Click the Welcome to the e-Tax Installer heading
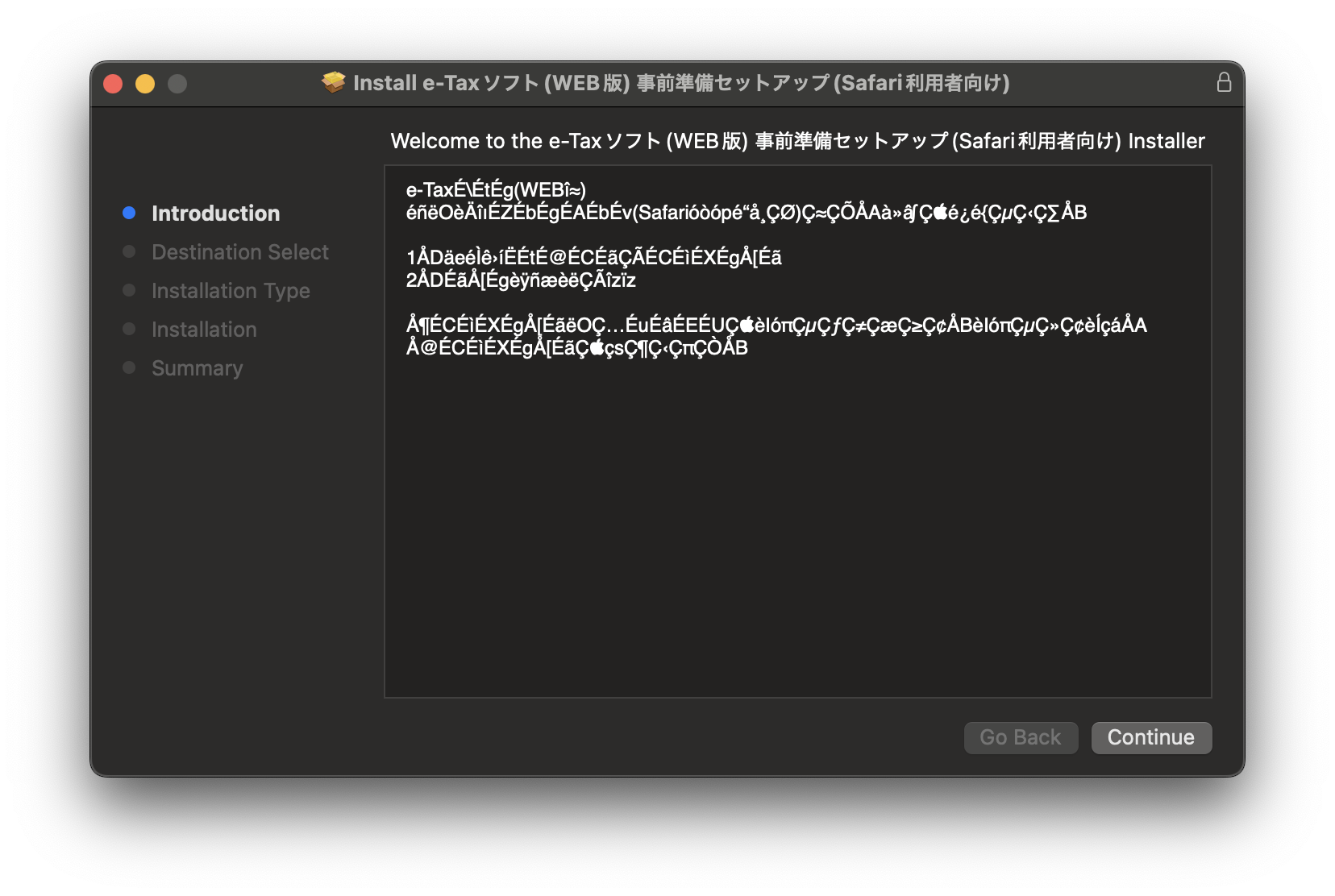The image size is (1335, 896). coord(796,141)
